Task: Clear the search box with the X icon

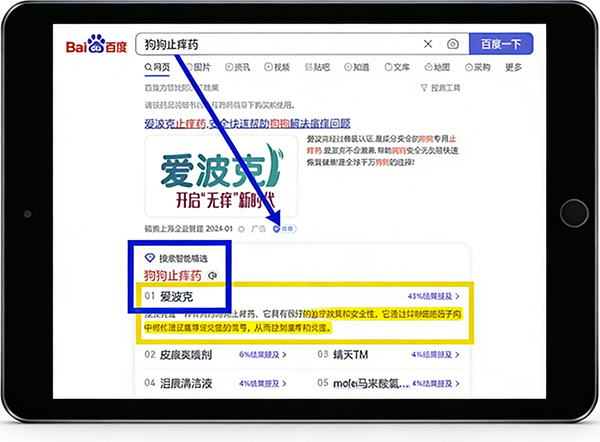Action: point(428,44)
